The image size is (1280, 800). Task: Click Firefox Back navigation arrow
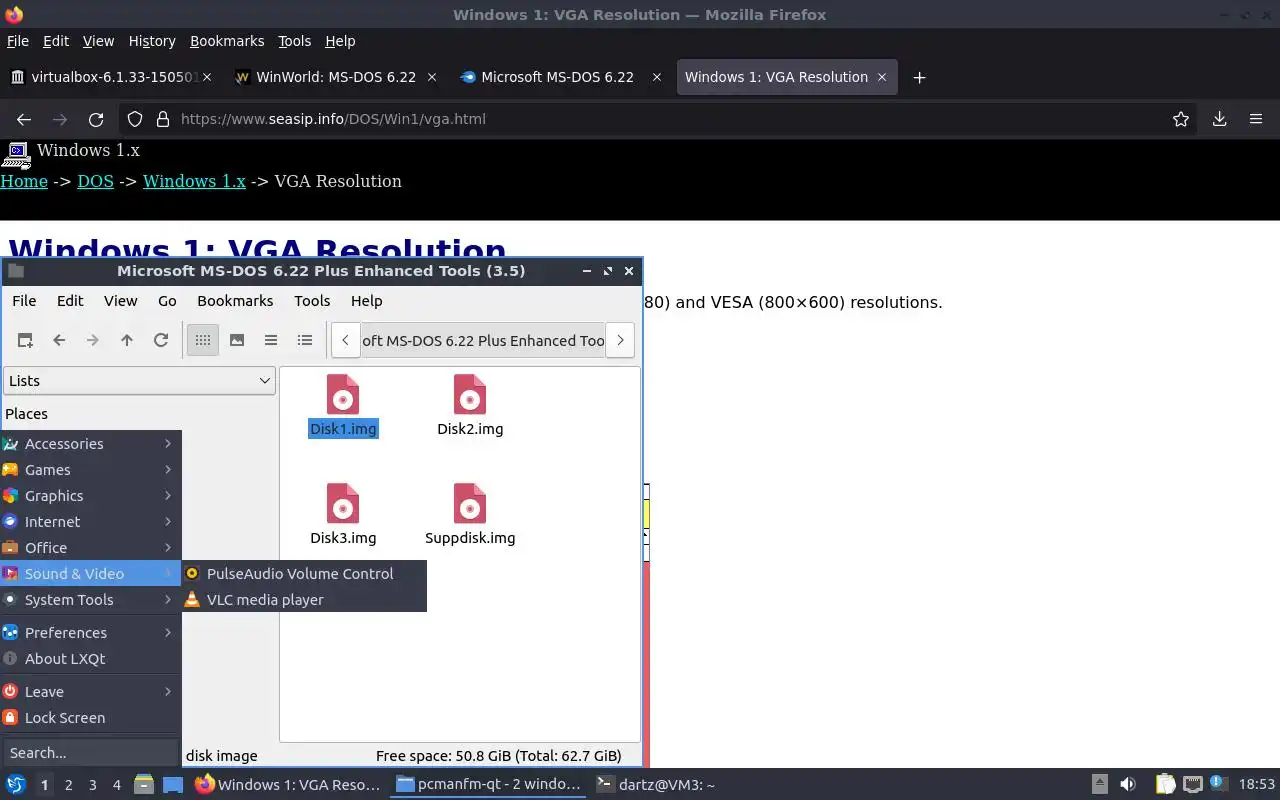pos(24,119)
